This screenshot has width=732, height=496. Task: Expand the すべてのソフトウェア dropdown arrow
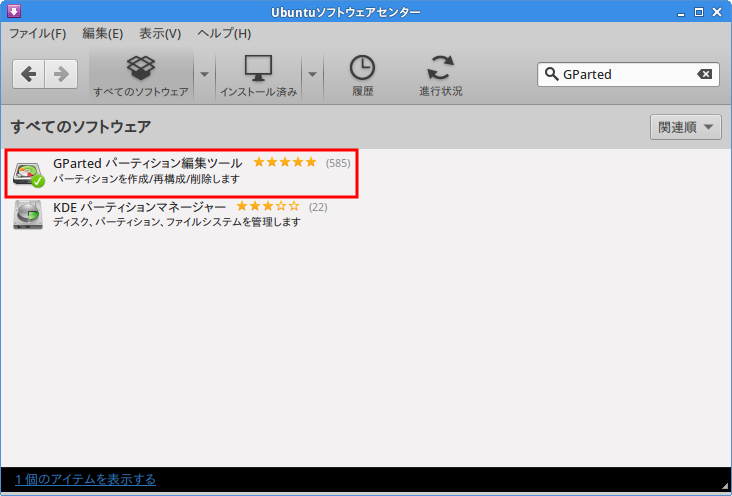pos(204,74)
